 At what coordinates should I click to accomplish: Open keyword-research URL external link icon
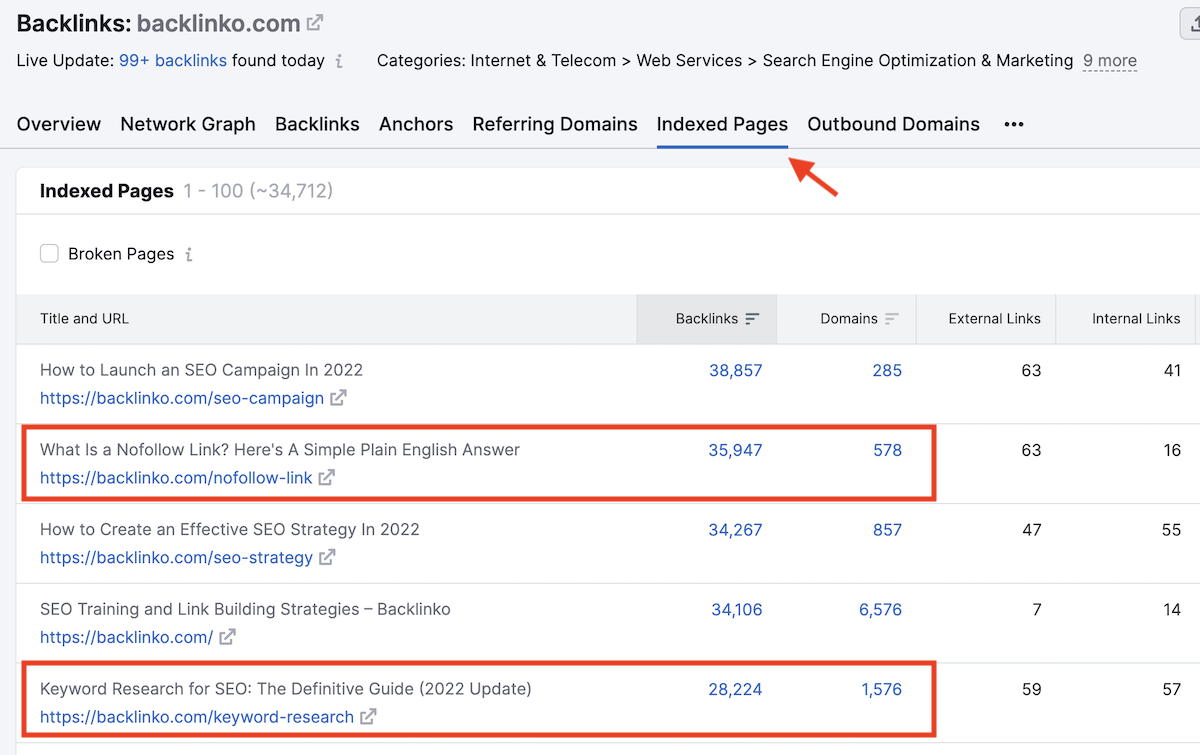pyautogui.click(x=368, y=717)
